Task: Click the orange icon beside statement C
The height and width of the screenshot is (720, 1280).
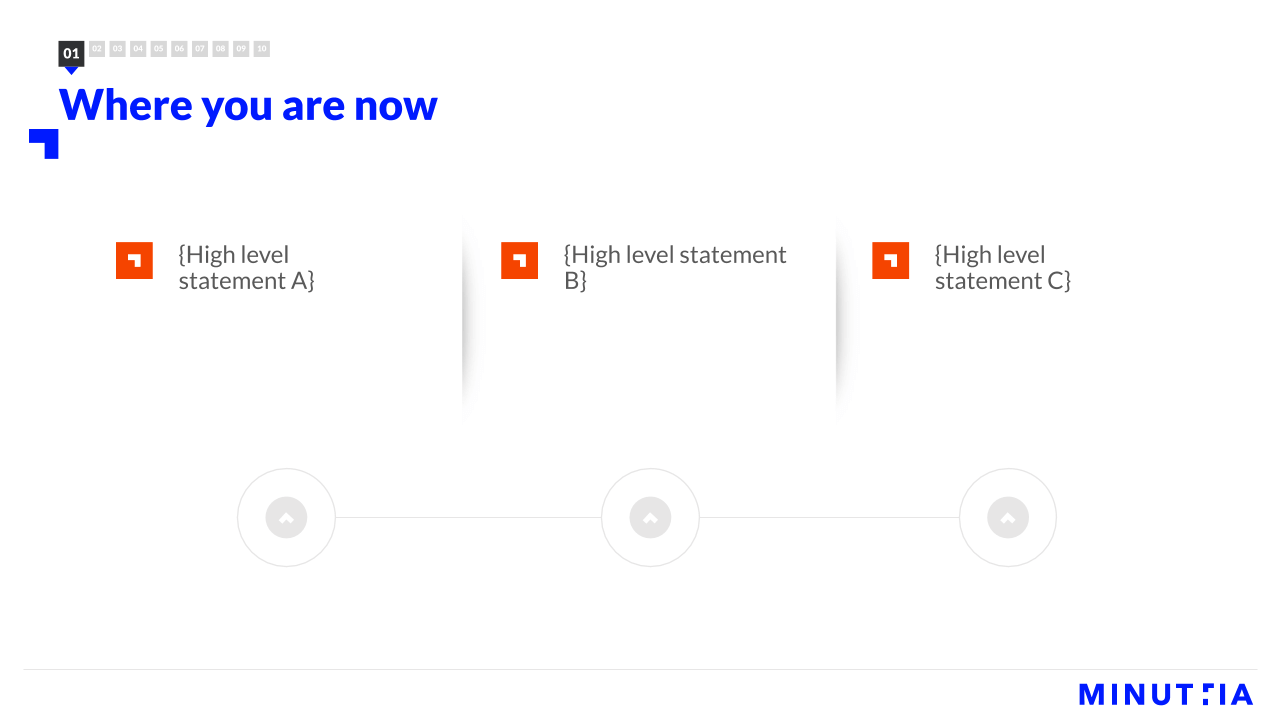Action: 890,260
